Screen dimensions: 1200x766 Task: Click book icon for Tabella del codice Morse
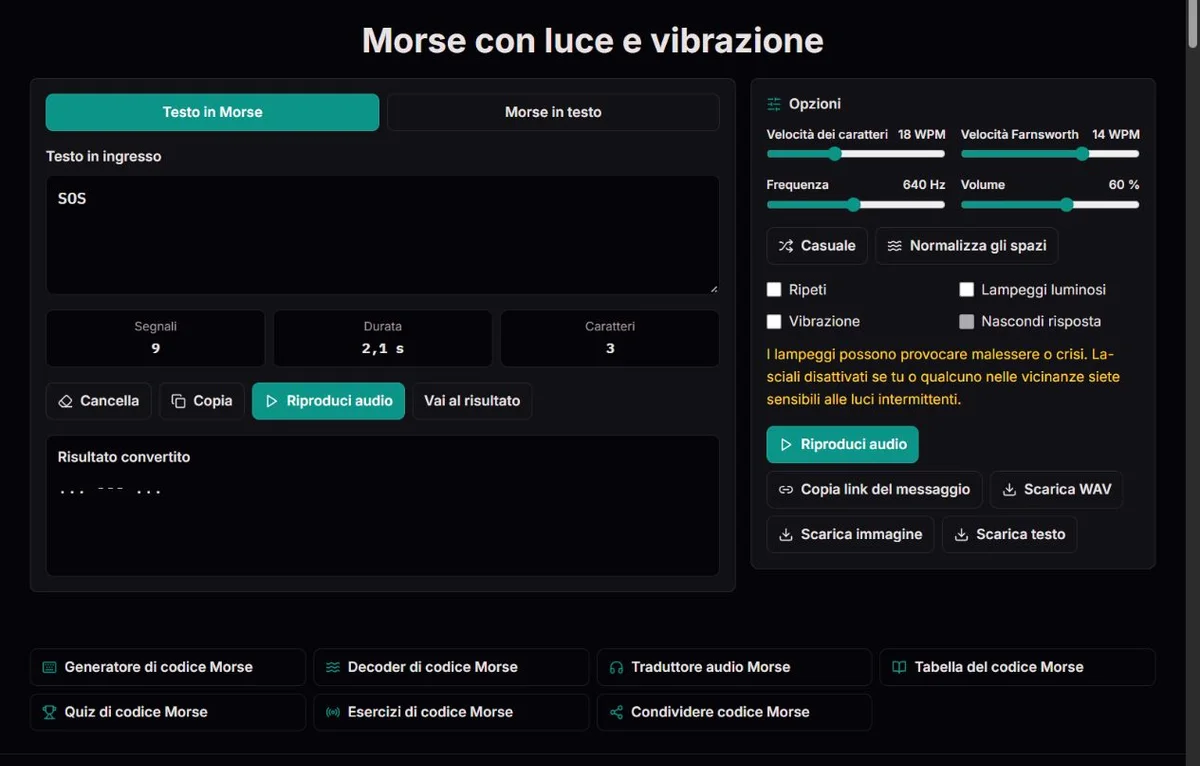[899, 667]
